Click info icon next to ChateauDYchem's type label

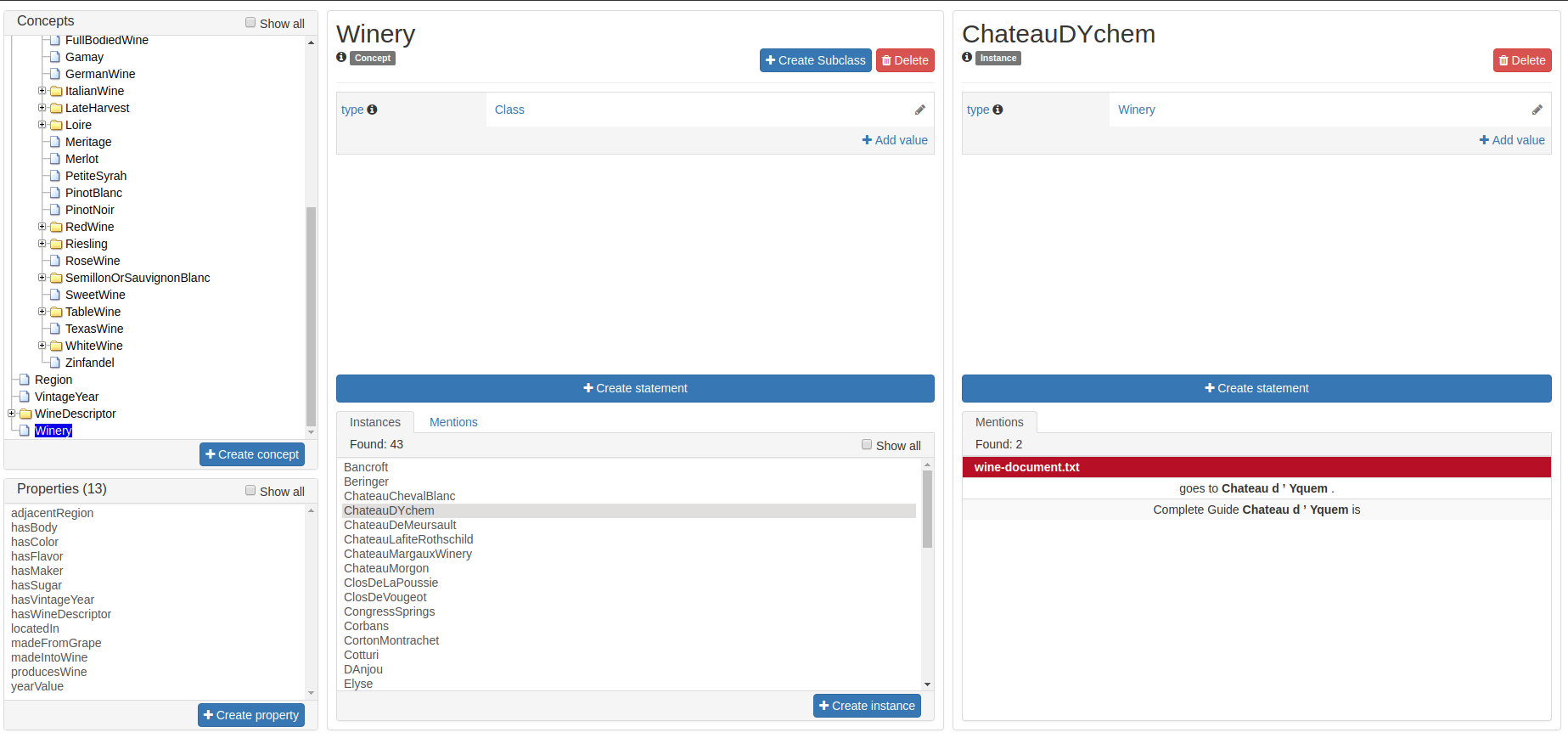pyautogui.click(x=998, y=110)
